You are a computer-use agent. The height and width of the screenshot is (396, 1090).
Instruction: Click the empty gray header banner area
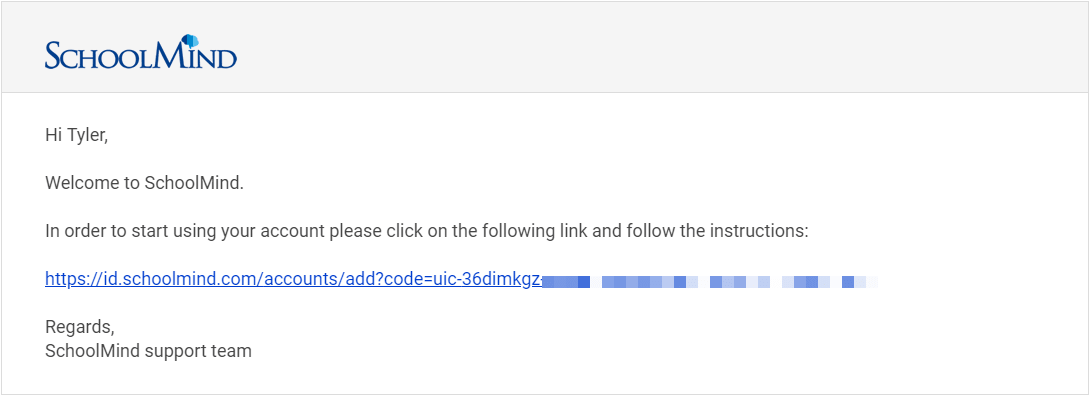tap(660, 47)
